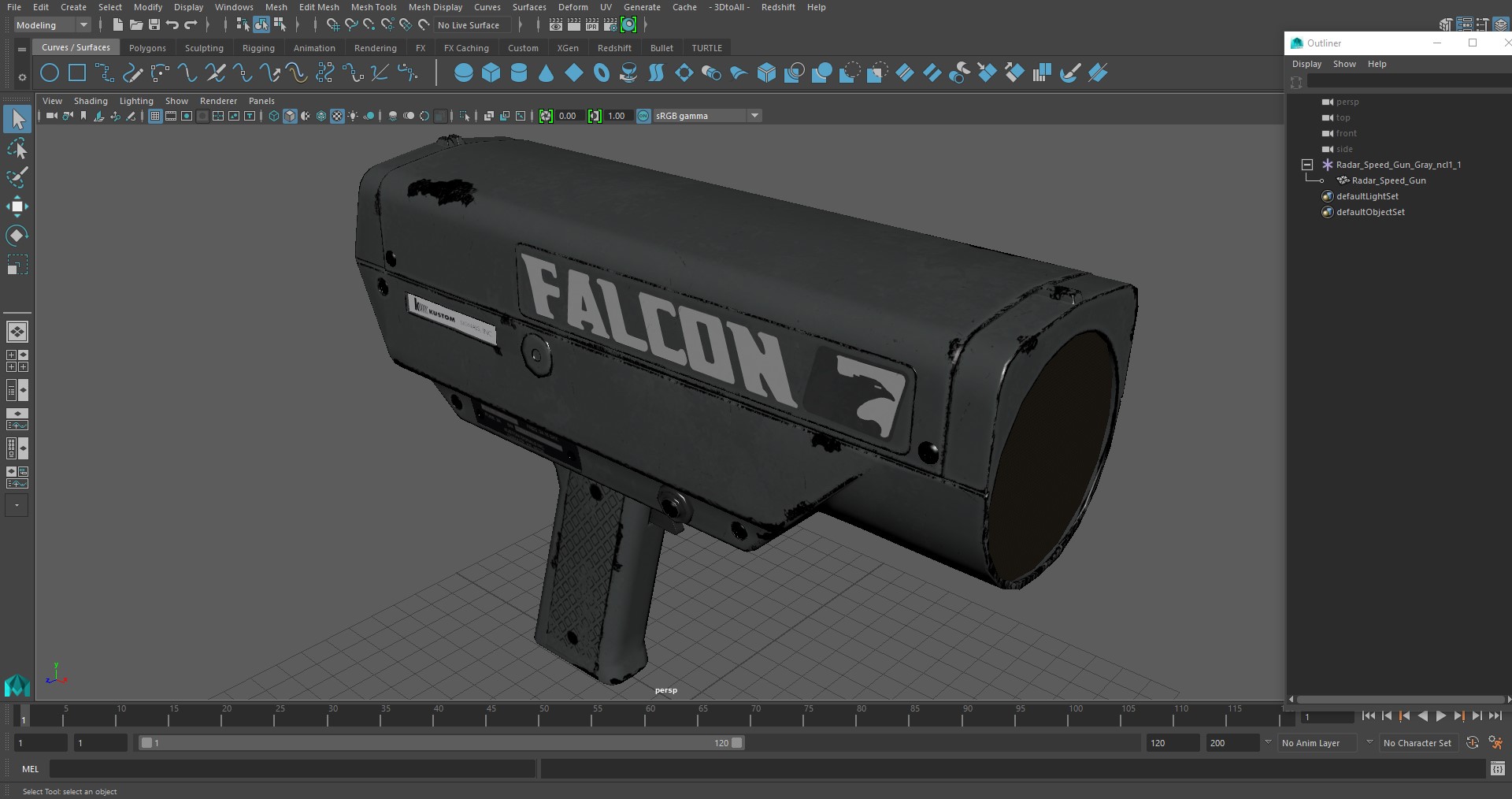Toggle film gate in viewport
This screenshot has width=1512, height=799.
coord(171,116)
